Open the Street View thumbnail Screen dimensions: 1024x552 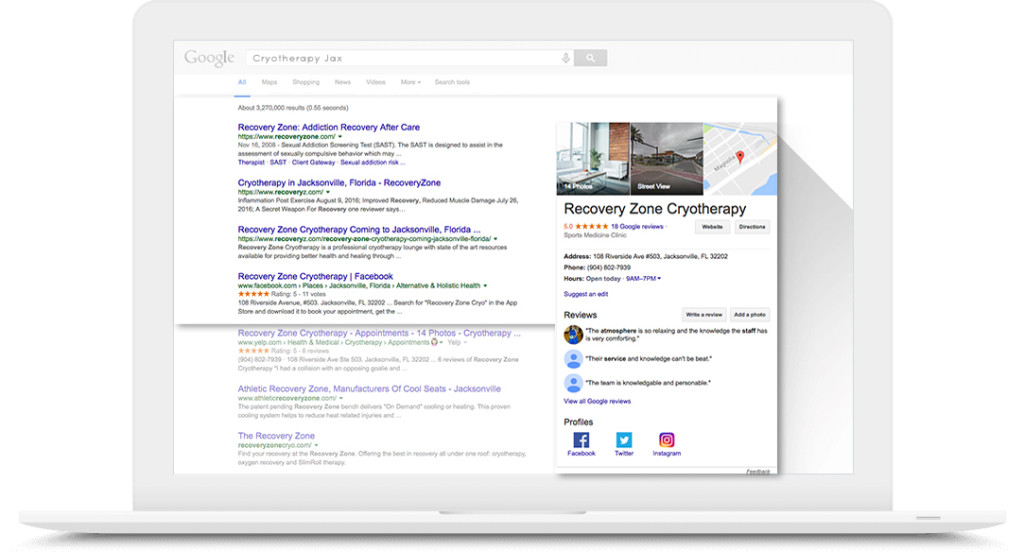click(667, 159)
